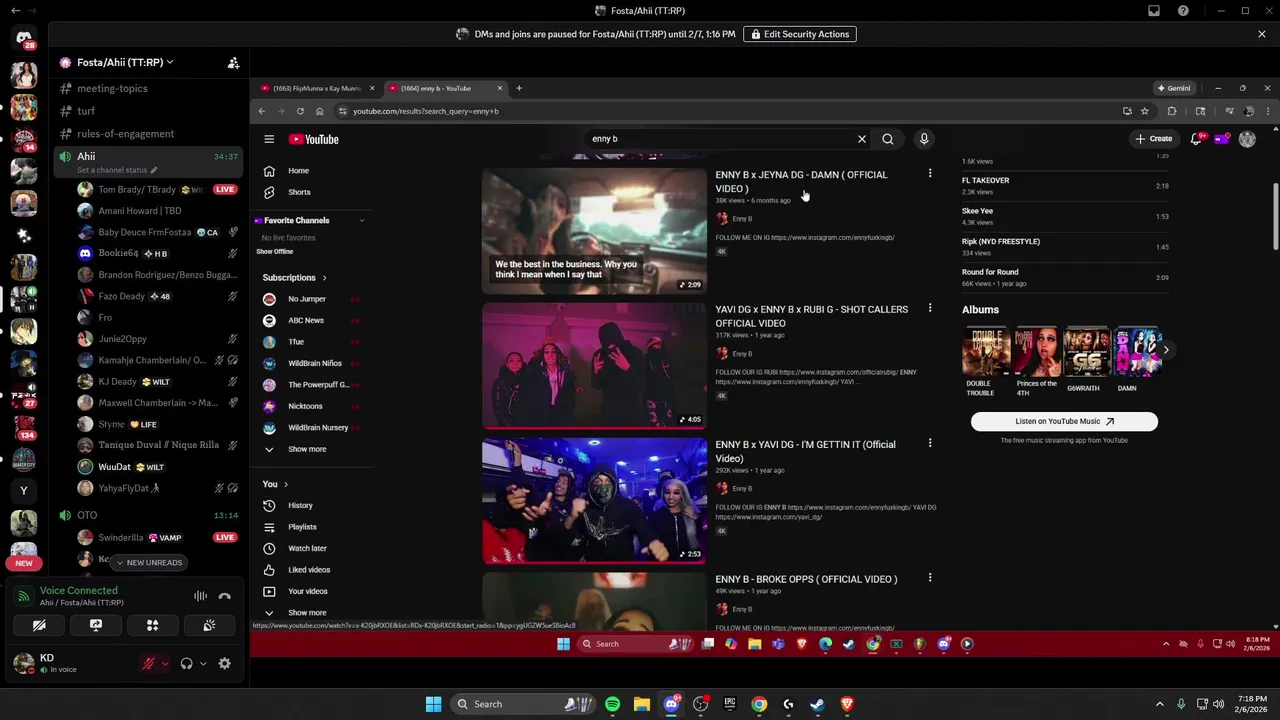This screenshot has height=720, width=1280.
Task: Select voice member Junie2Oppy
Action: (x=122, y=339)
